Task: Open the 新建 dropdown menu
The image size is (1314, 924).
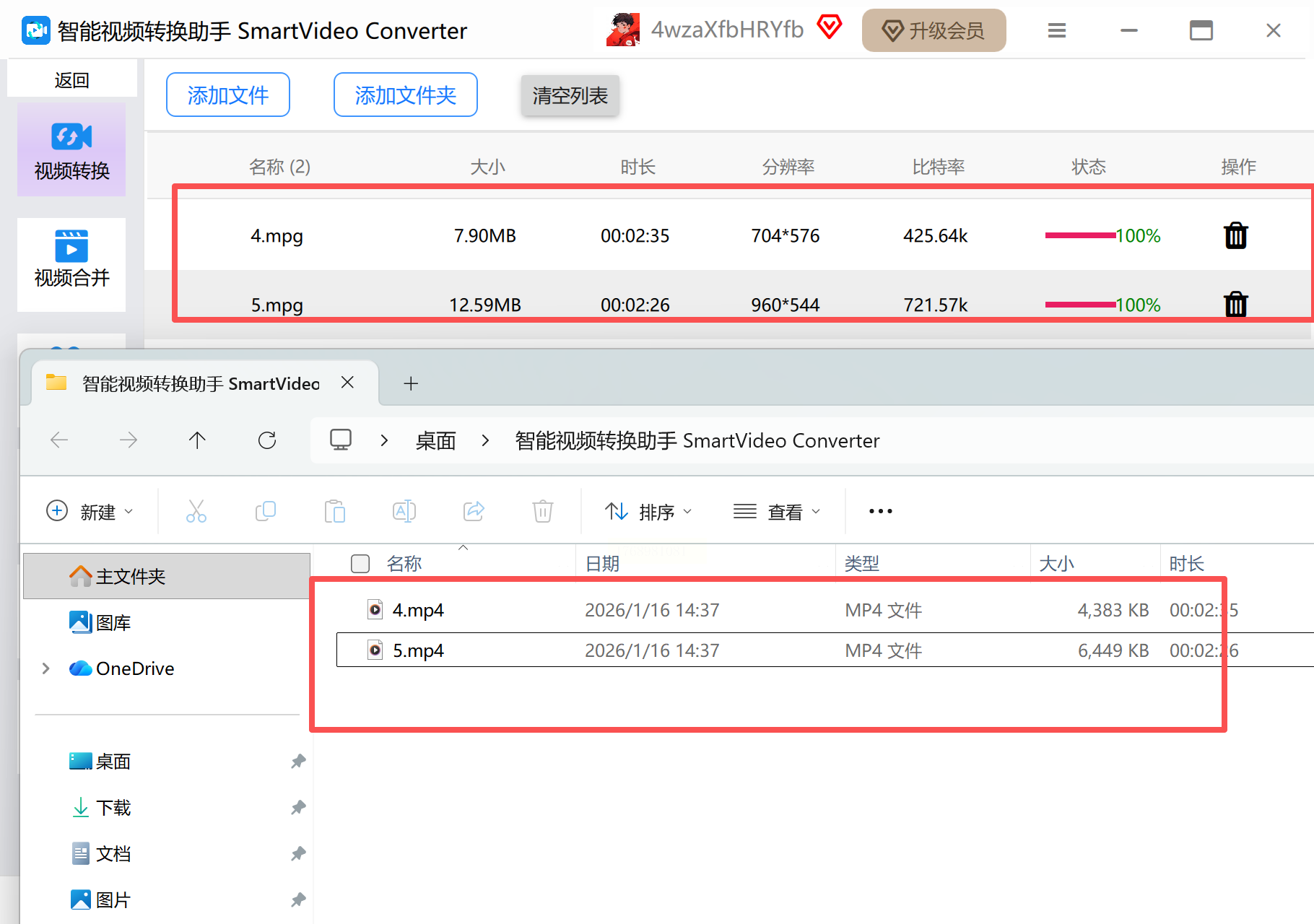Action: point(90,511)
